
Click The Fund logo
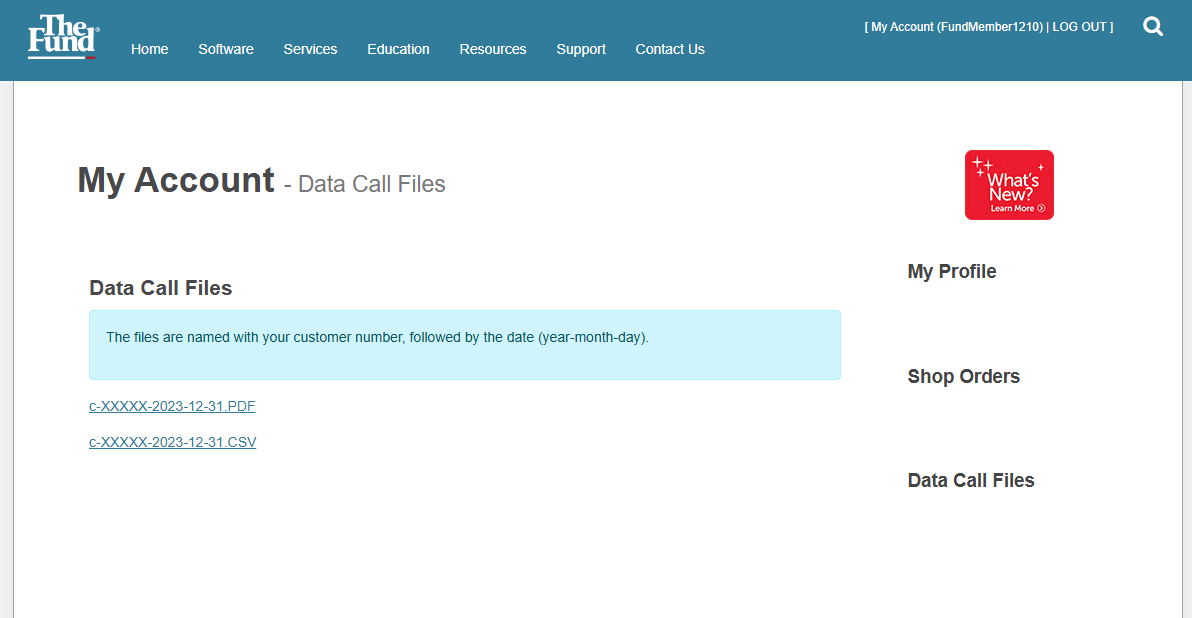(63, 36)
